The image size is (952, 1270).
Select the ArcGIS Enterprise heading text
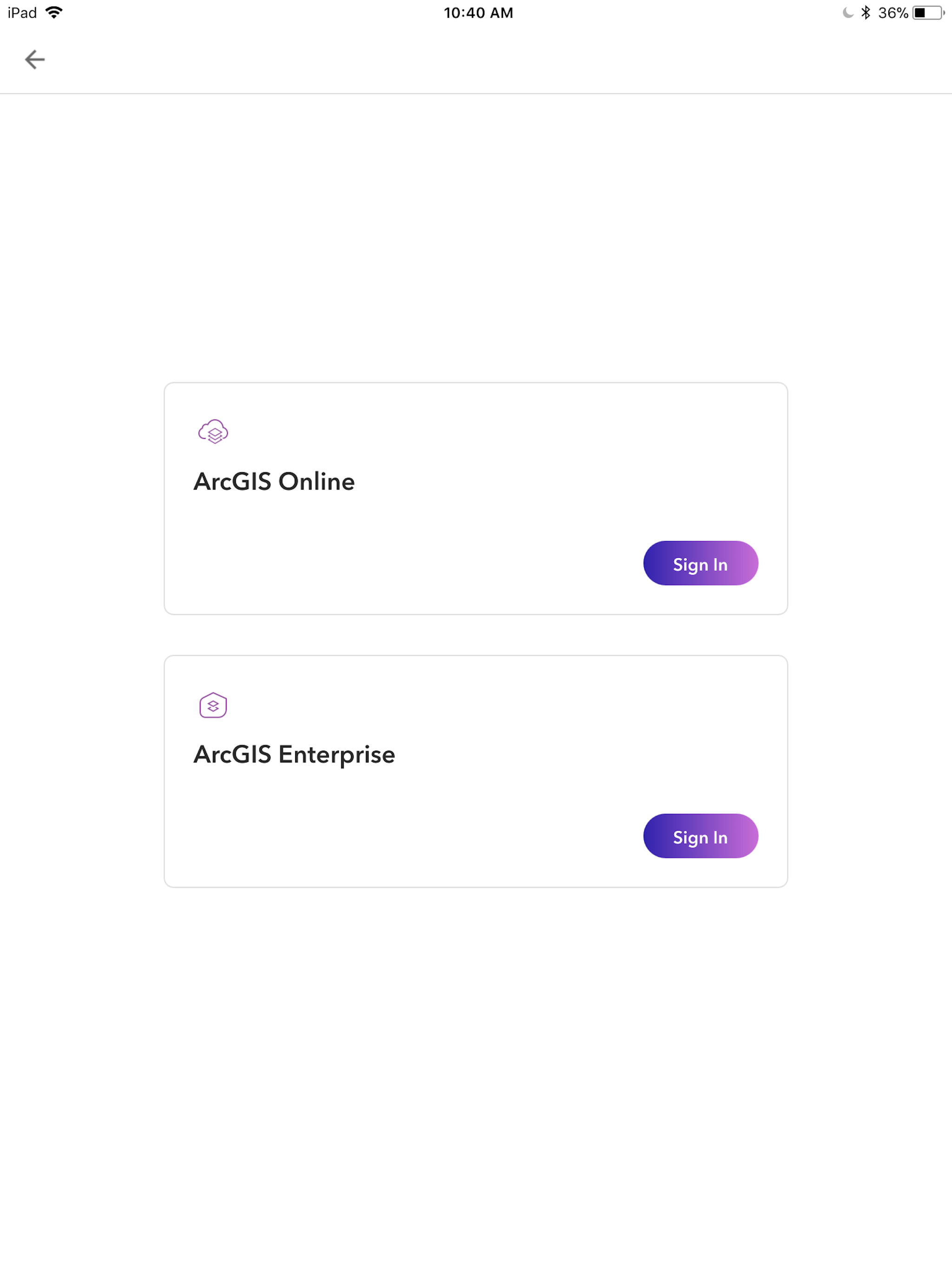point(295,754)
